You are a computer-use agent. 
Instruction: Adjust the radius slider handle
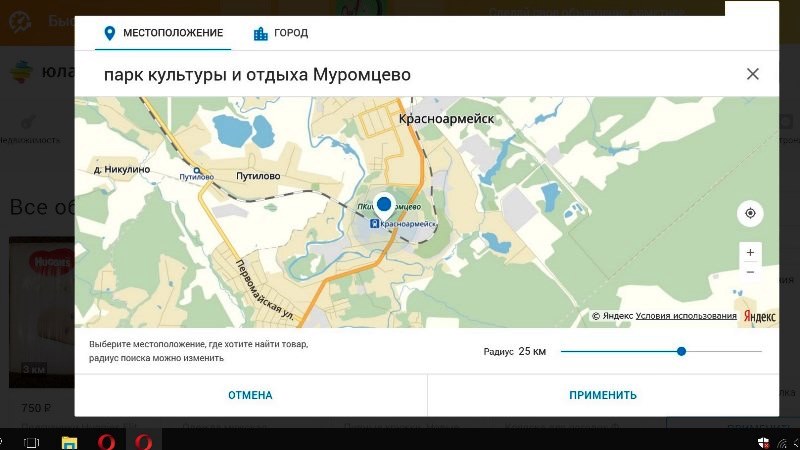point(681,351)
